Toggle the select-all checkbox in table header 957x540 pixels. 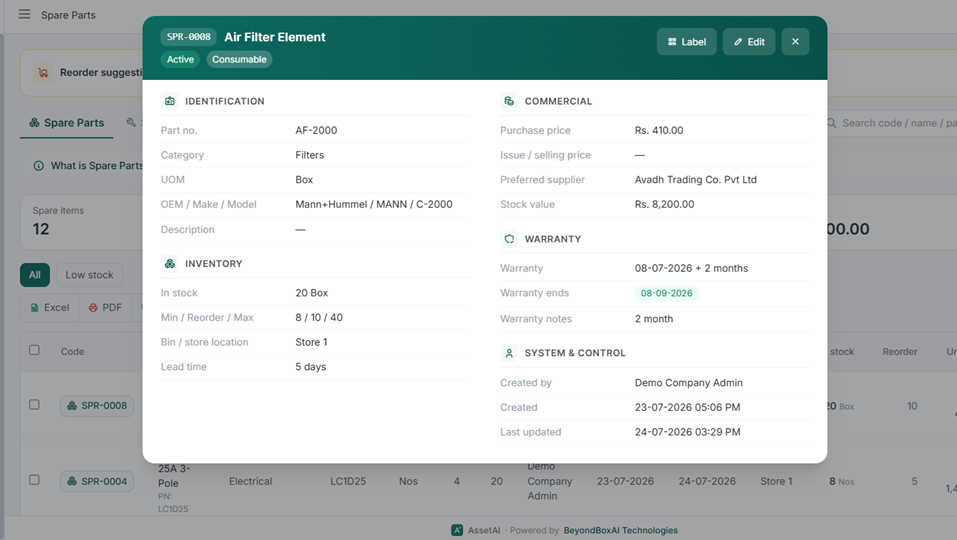(34, 350)
